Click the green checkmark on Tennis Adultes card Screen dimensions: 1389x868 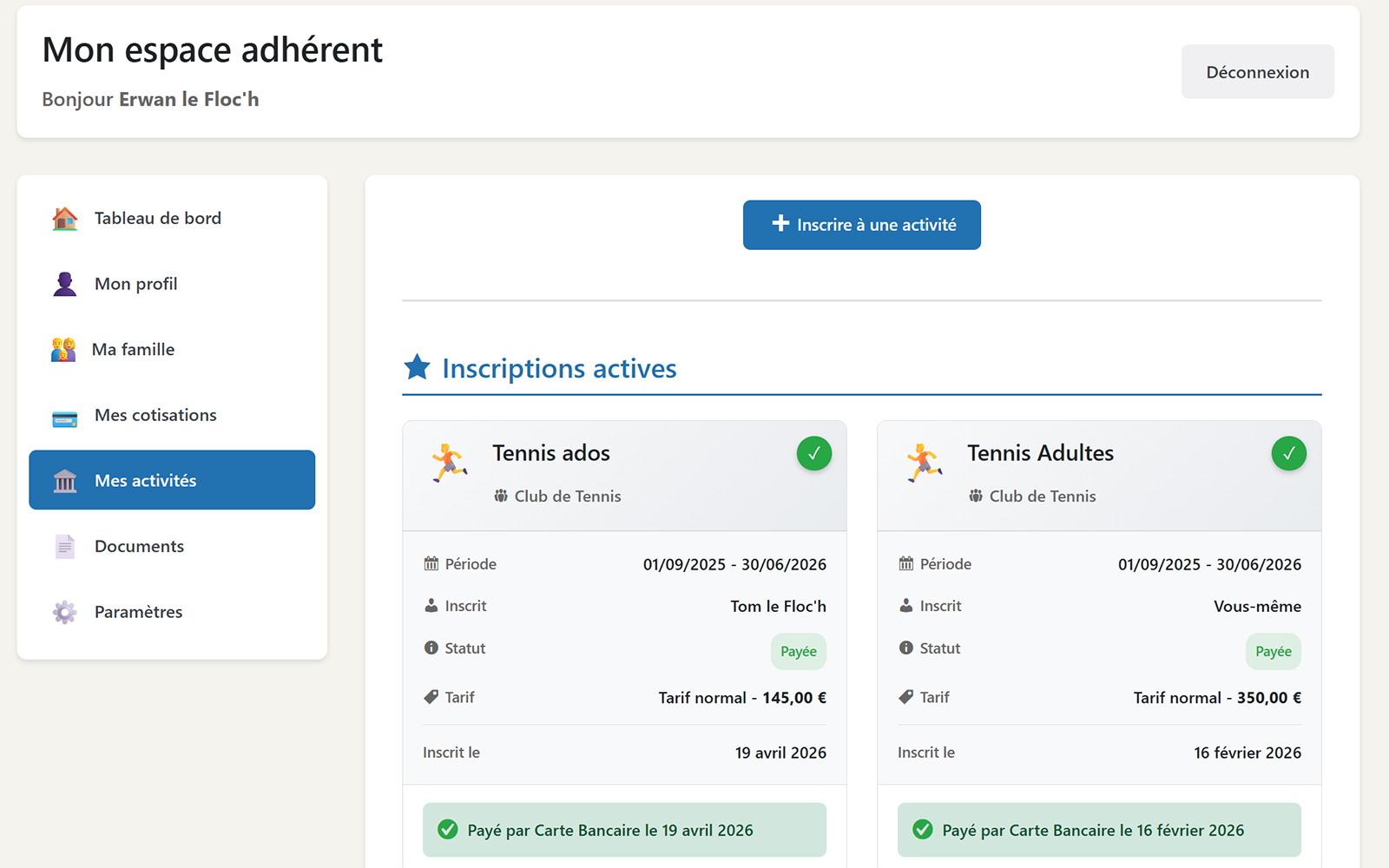[x=1289, y=453]
